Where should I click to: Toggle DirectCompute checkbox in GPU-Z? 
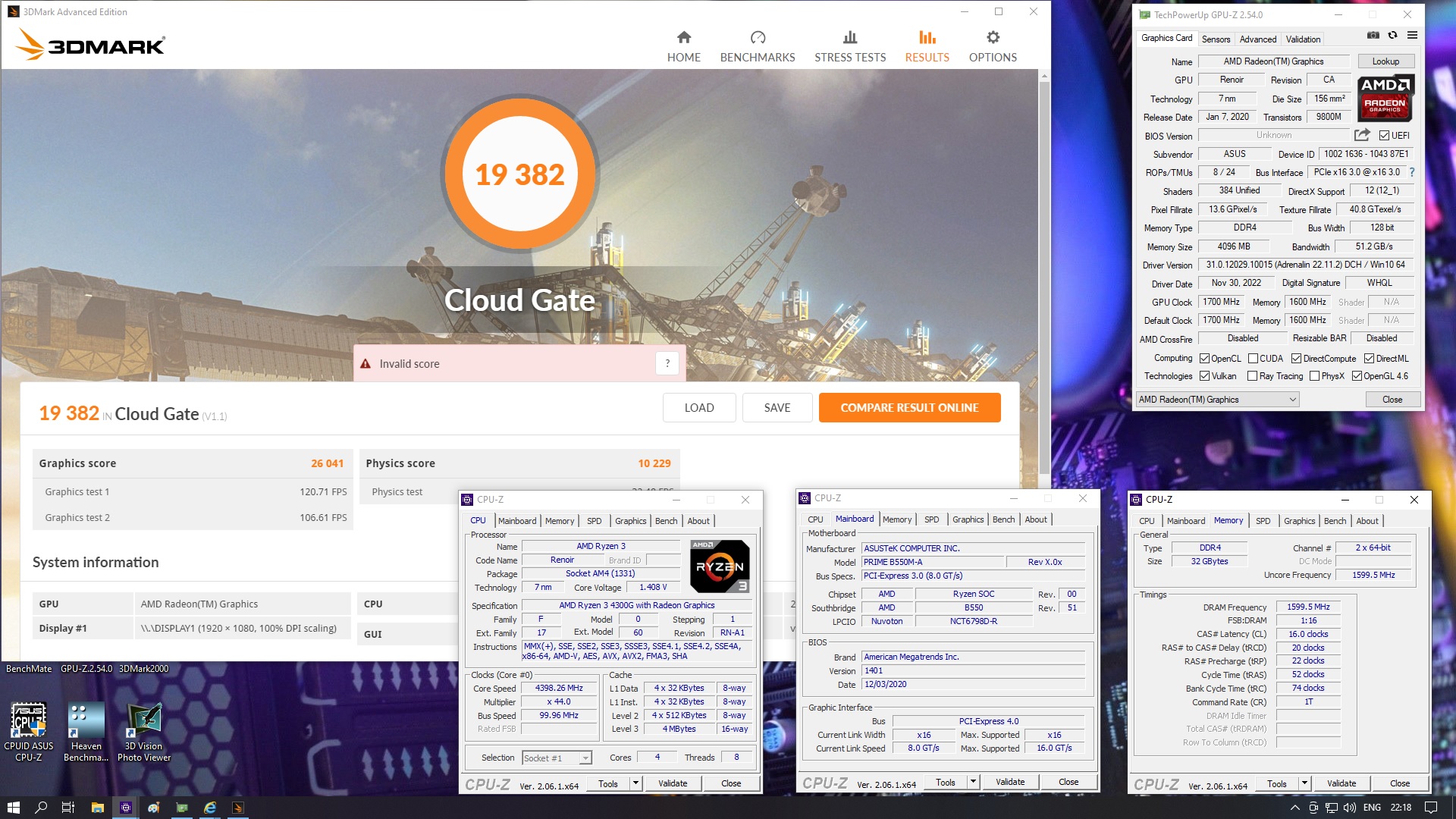1296,359
